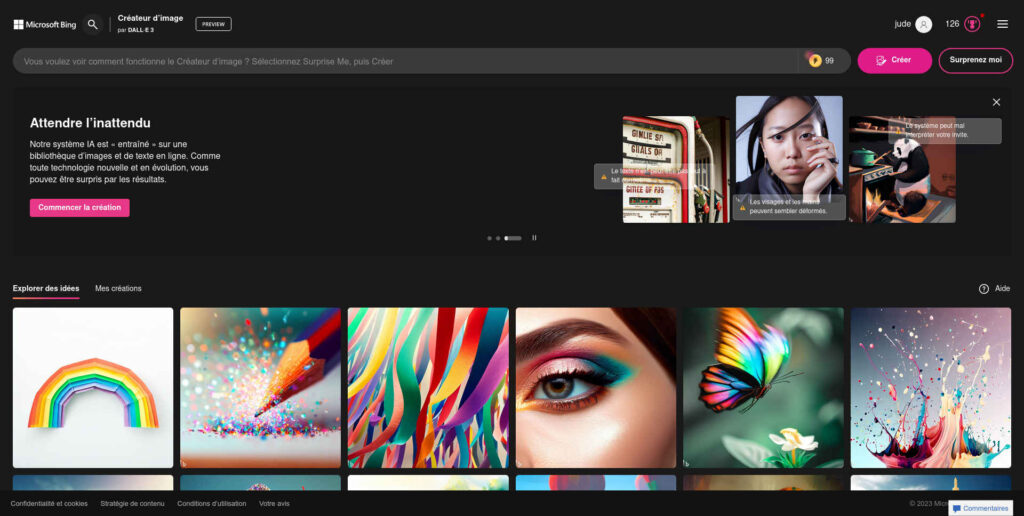Open Votre avis link
The image size is (1024, 516).
274,504
